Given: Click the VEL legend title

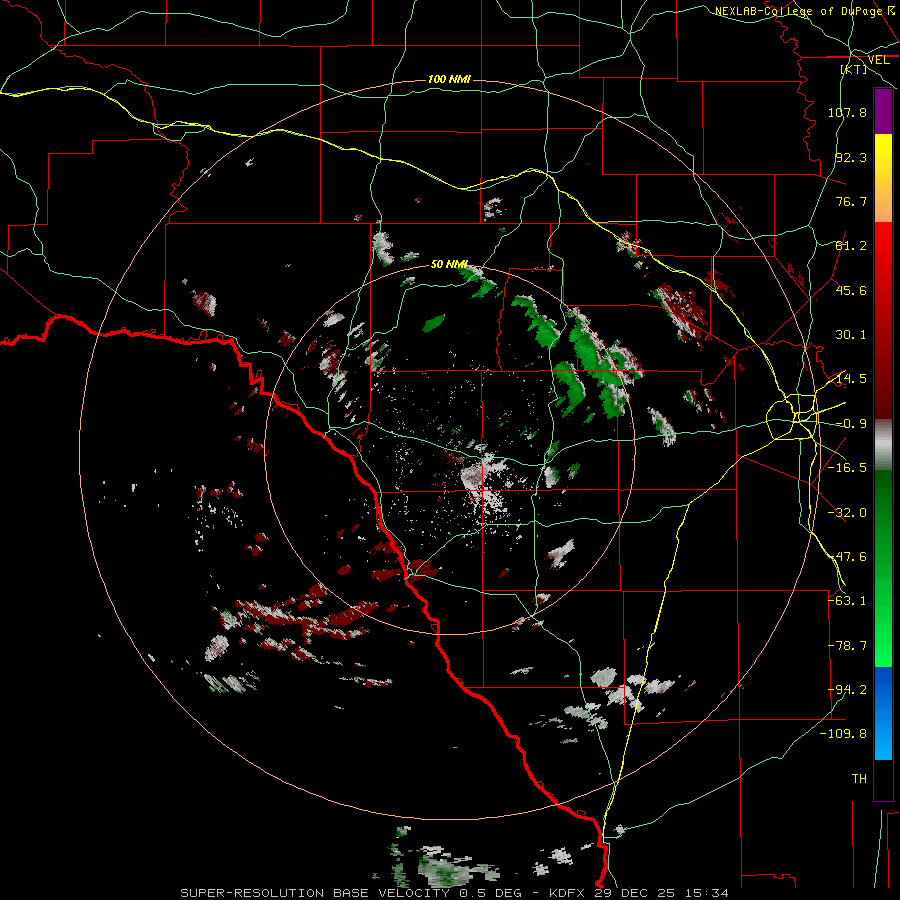Looking at the screenshot, I should [x=878, y=60].
